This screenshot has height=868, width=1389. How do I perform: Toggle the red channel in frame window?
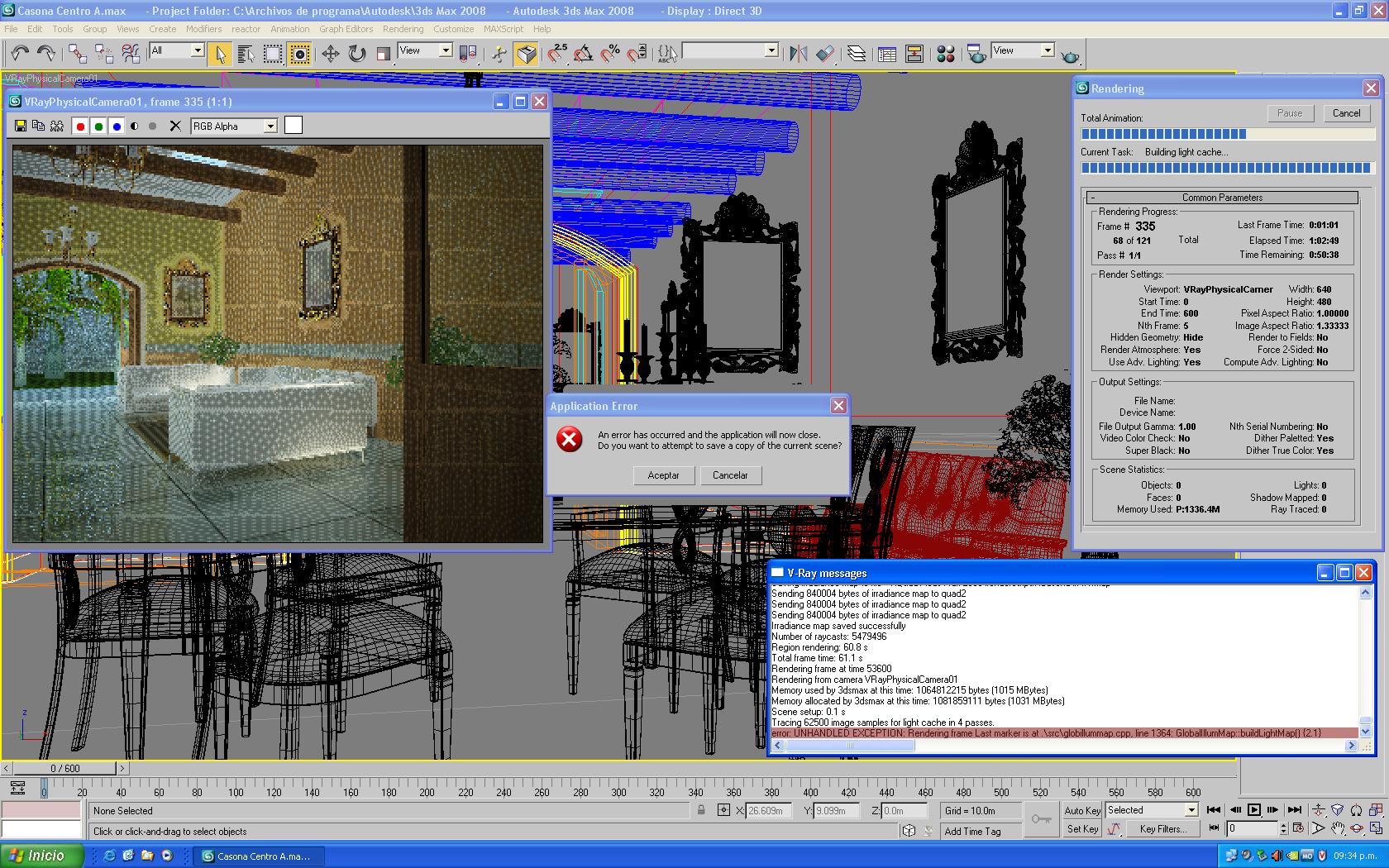[x=80, y=126]
